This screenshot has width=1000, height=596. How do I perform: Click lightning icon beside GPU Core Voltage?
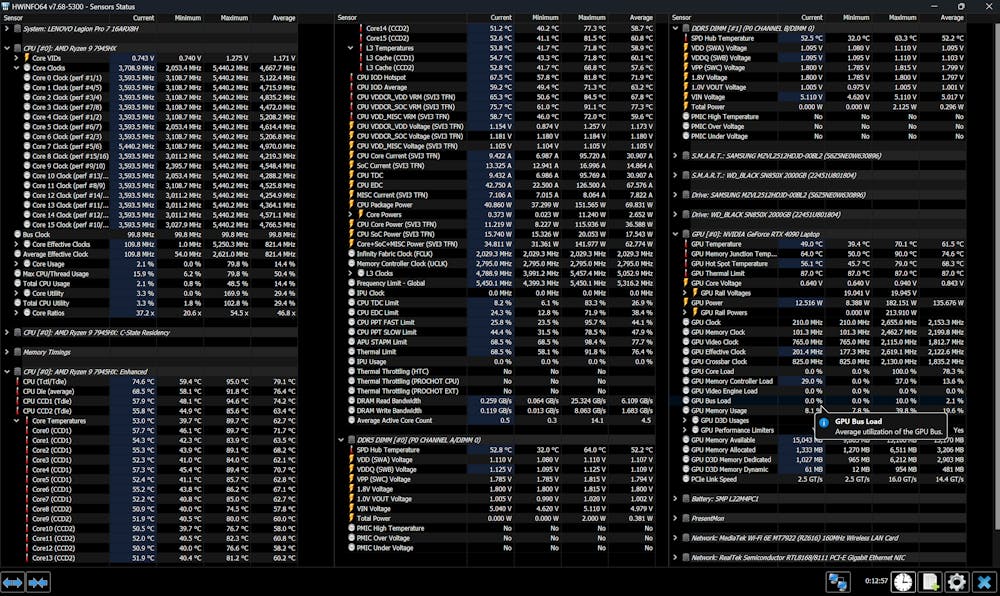point(686,284)
